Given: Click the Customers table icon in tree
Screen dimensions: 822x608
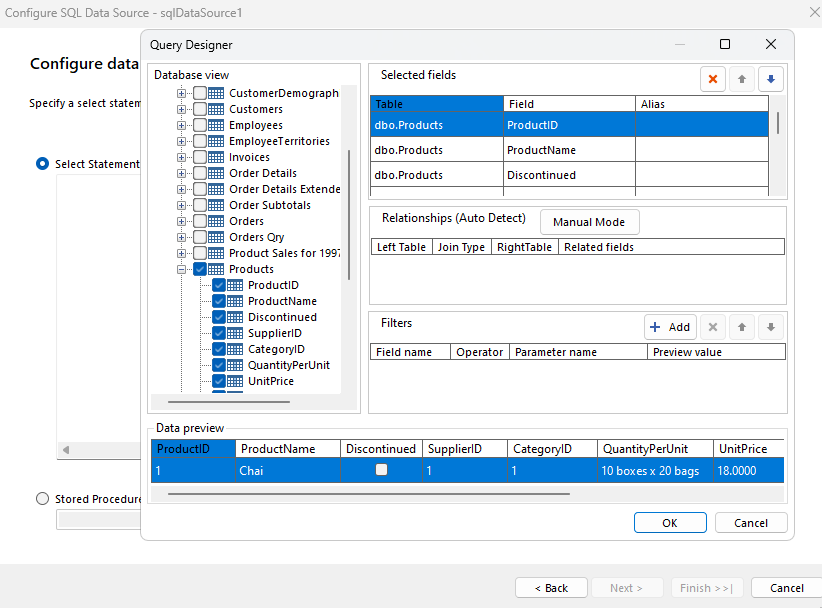Looking at the screenshot, I should (218, 109).
